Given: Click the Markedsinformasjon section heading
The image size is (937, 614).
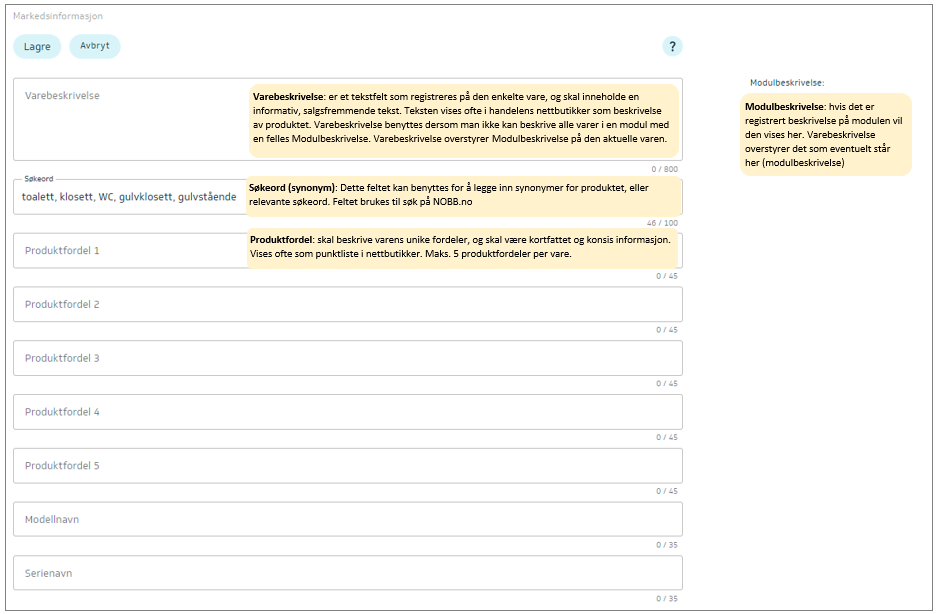Looking at the screenshot, I should click(x=57, y=16).
